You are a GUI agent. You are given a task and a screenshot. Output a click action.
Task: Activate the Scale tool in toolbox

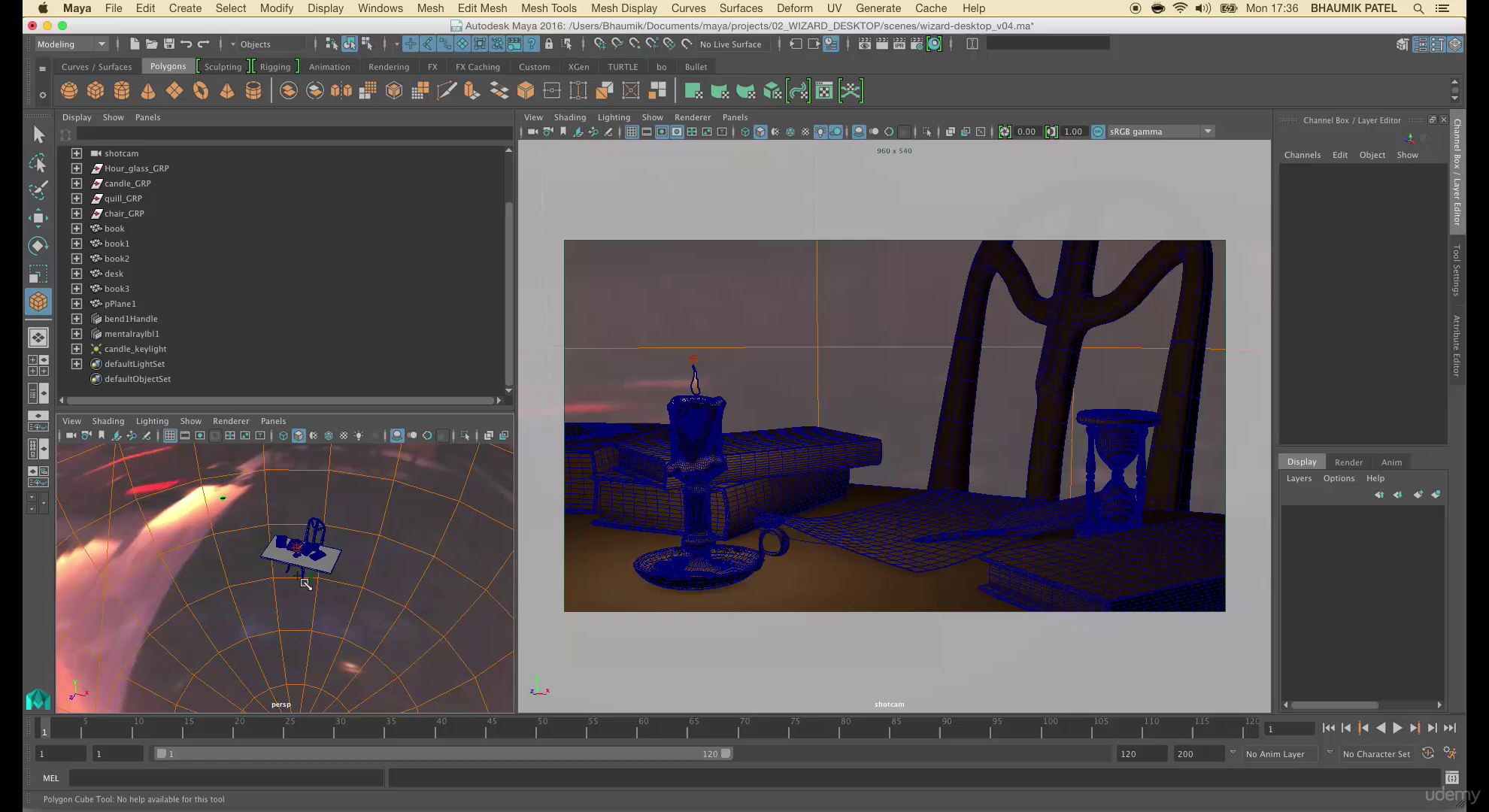tap(38, 274)
